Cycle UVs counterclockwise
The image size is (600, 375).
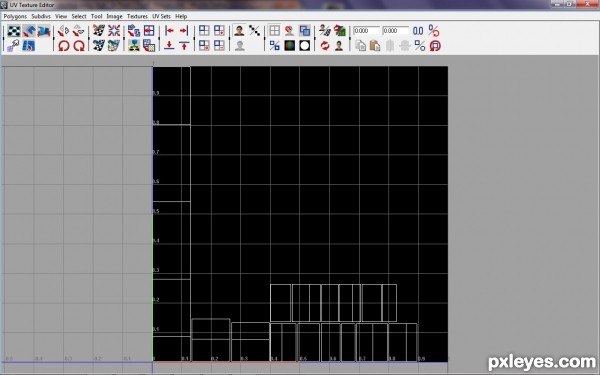coord(435,46)
